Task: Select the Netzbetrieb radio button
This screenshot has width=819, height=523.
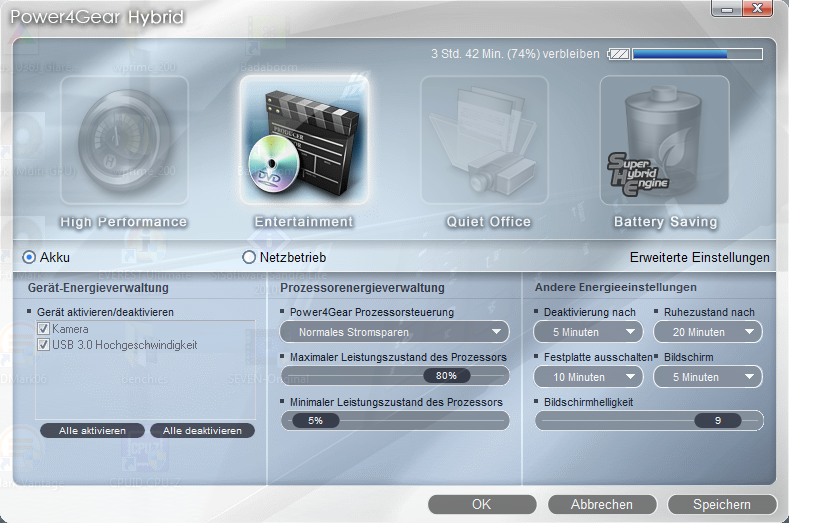Action: coord(249,257)
